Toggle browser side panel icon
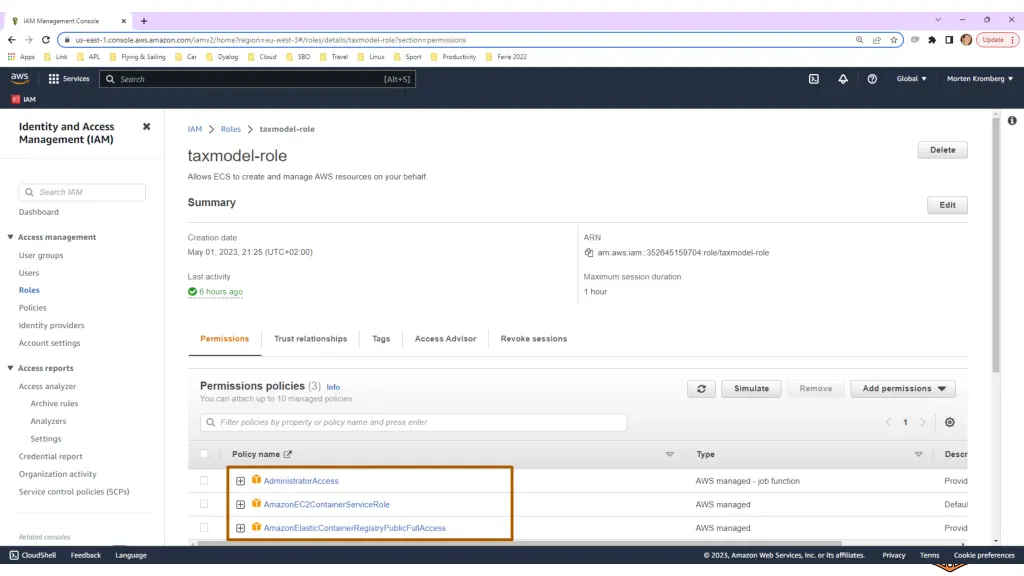This screenshot has height=576, width=1024. pos(949,40)
